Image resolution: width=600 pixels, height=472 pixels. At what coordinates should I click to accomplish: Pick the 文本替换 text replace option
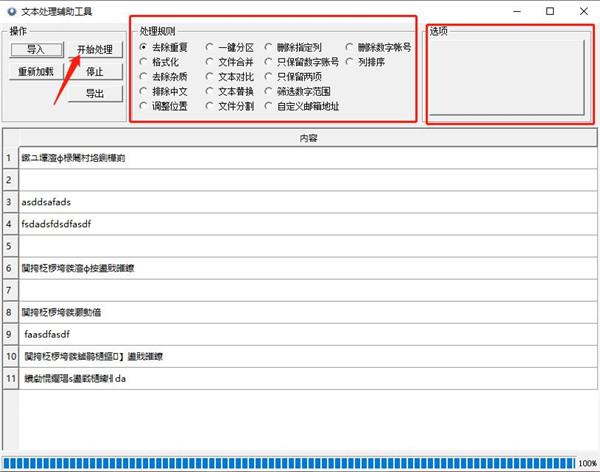[x=210, y=90]
